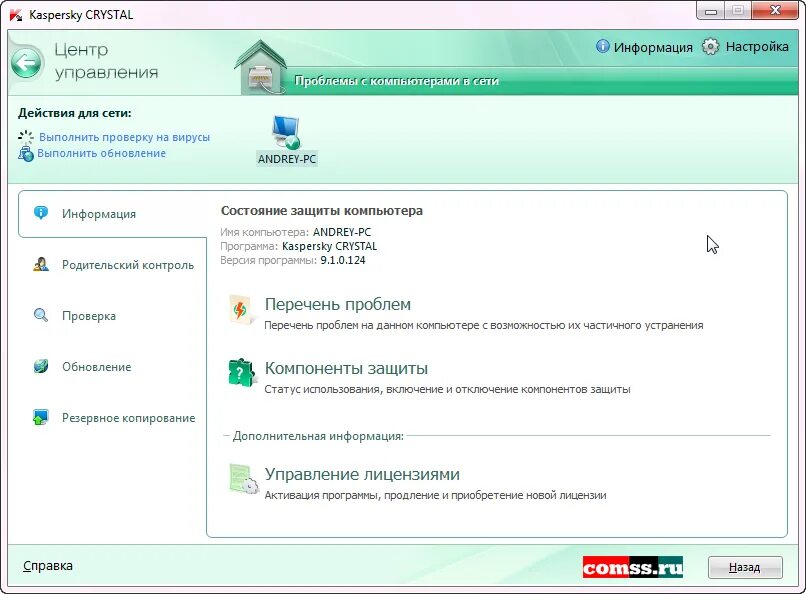Click the Справка help link

(x=48, y=566)
